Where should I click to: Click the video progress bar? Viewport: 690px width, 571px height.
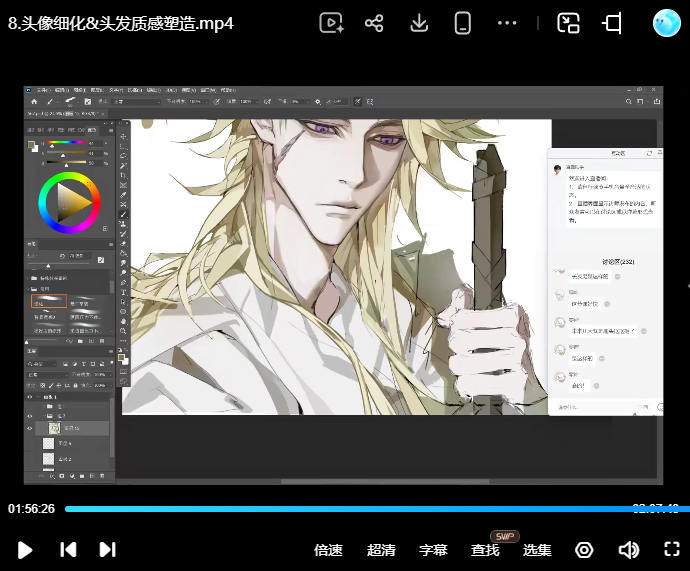(x=378, y=509)
